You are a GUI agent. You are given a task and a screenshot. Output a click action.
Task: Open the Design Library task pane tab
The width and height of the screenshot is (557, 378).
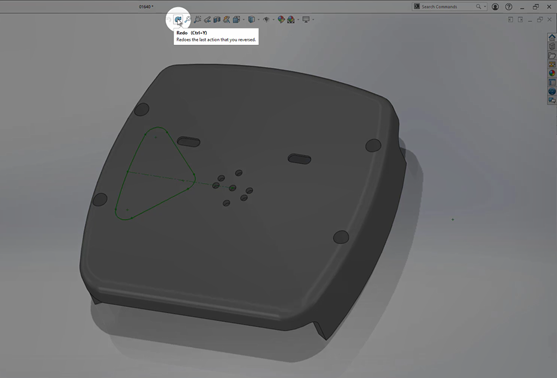(x=552, y=46)
